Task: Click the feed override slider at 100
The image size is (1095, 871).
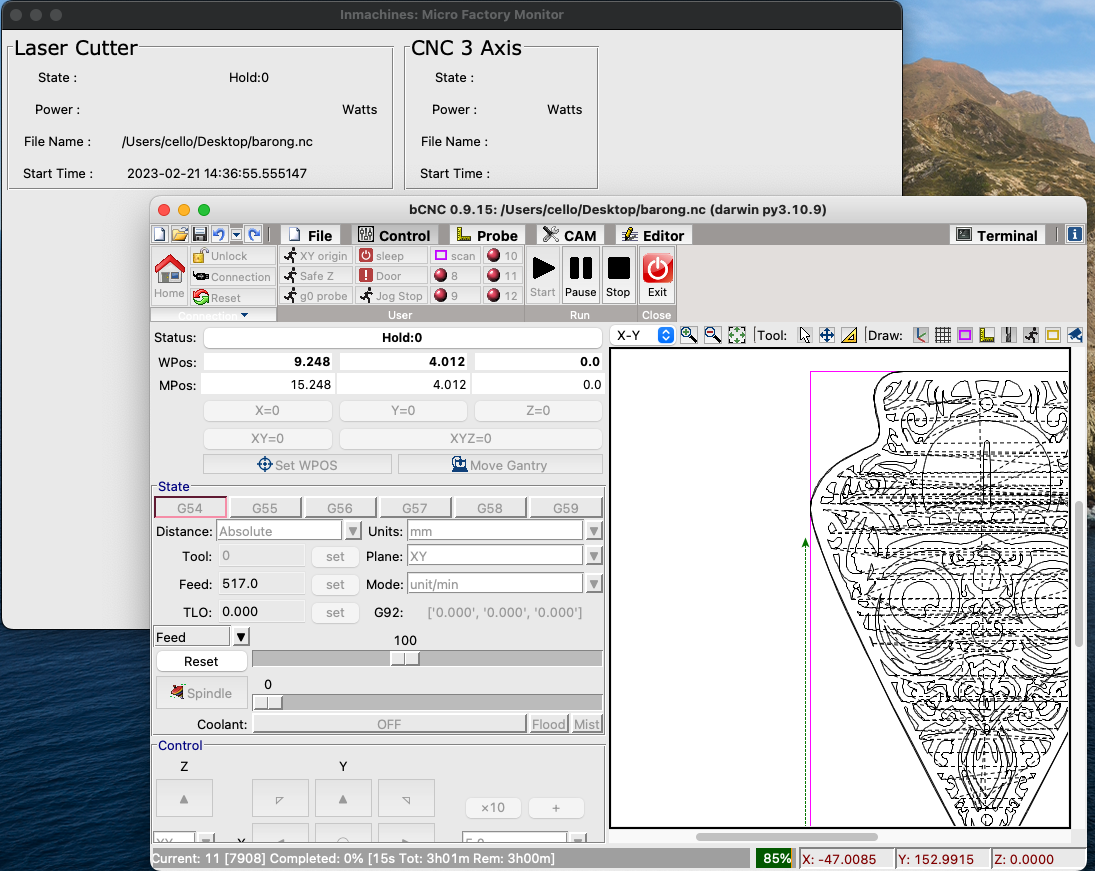Action: coord(405,659)
